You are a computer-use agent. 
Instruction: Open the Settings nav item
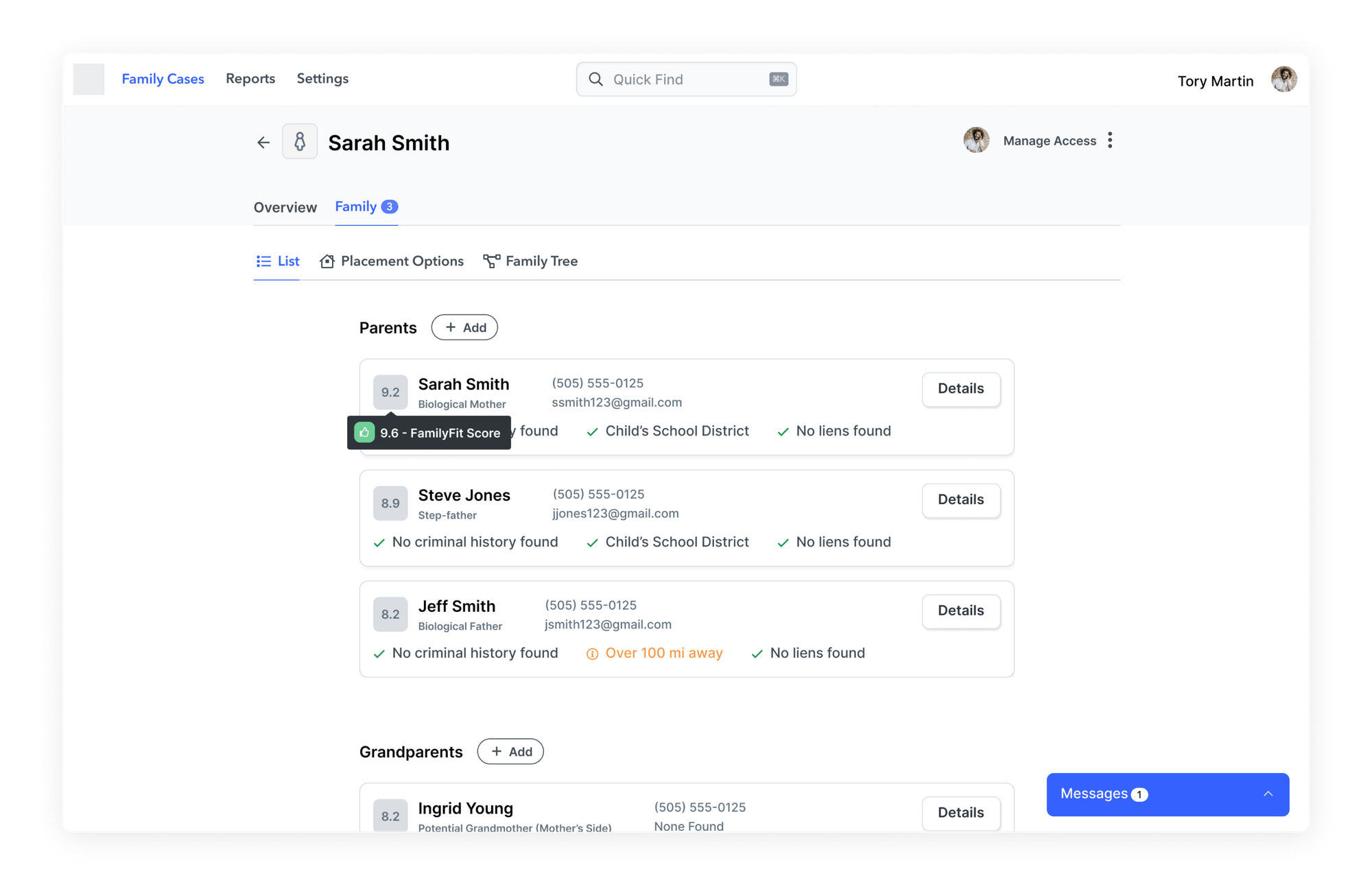[322, 79]
